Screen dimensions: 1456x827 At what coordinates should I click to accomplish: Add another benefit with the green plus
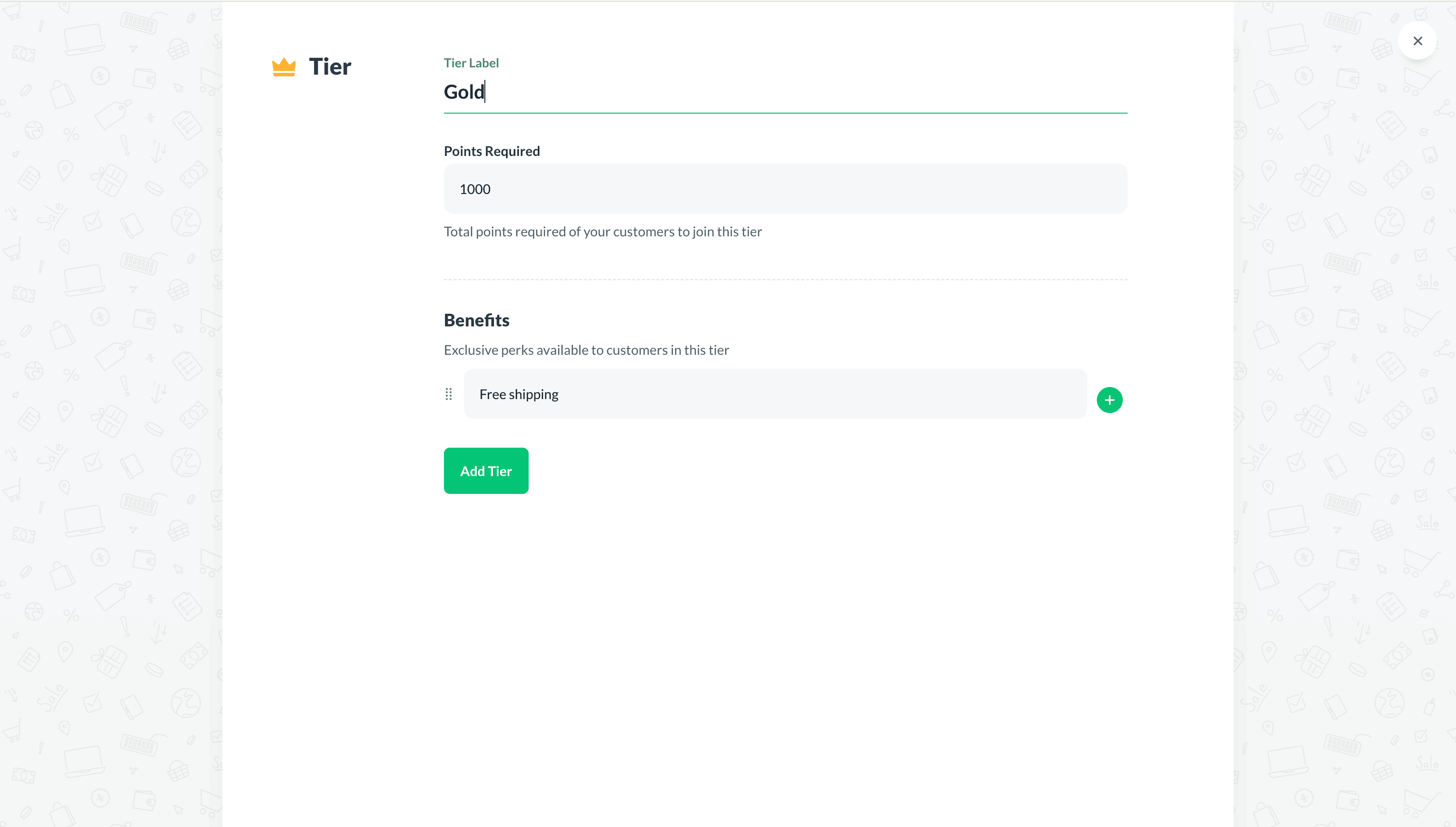1109,400
